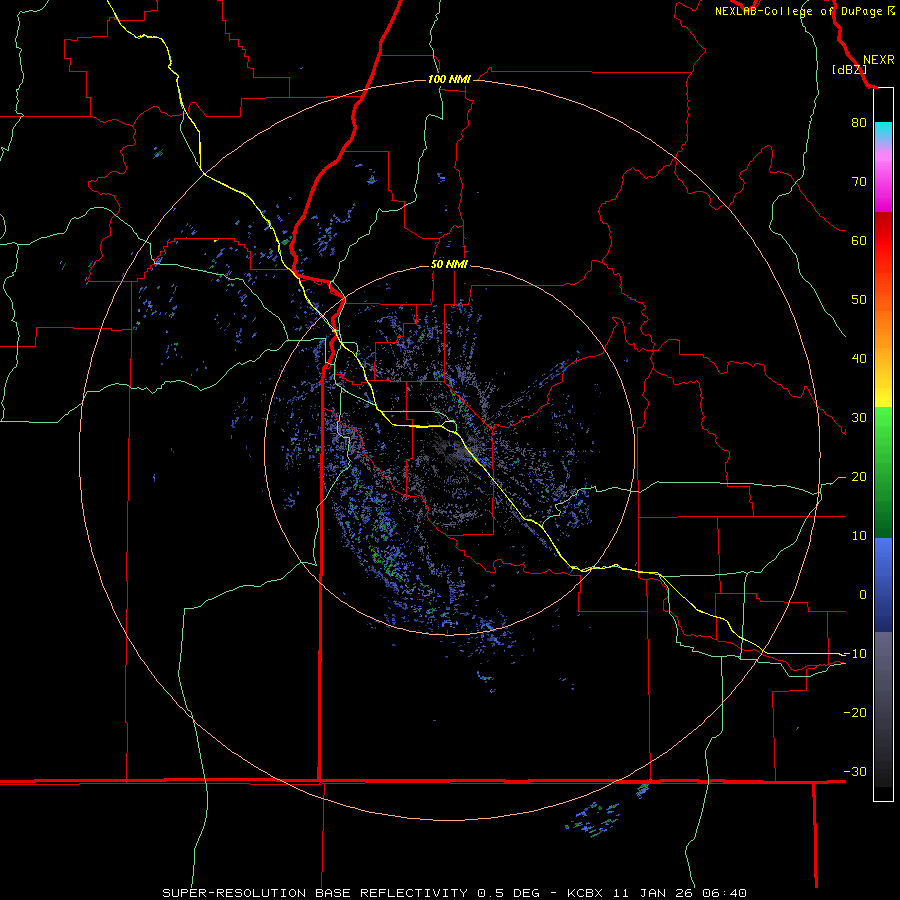Click the blue segment of the color bar
Viewport: 900px width, 900px height.
(x=883, y=584)
